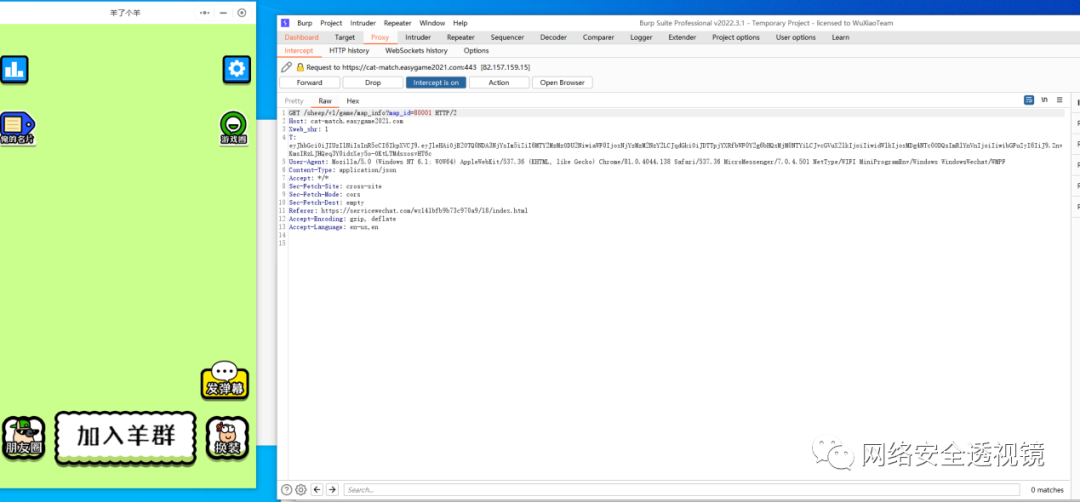
Task: Open search settings gear icon
Action: 301,490
